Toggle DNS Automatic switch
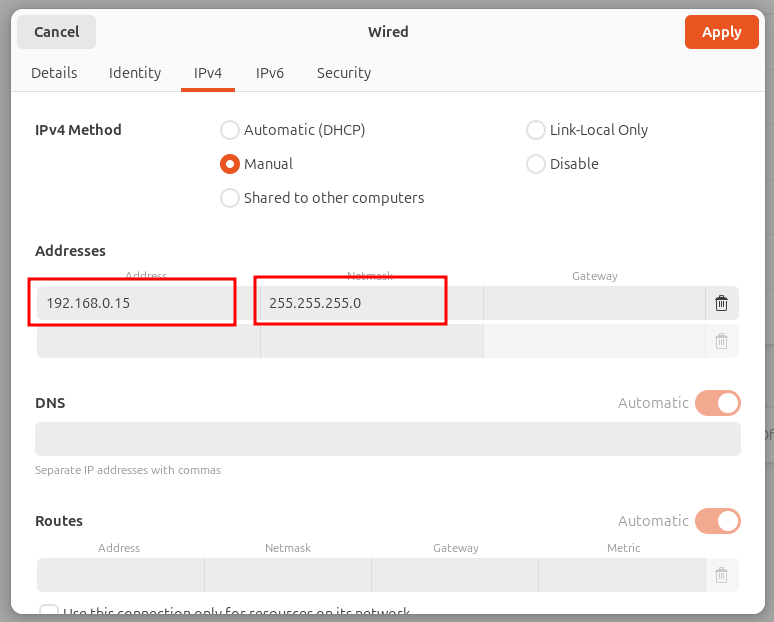 pos(718,403)
